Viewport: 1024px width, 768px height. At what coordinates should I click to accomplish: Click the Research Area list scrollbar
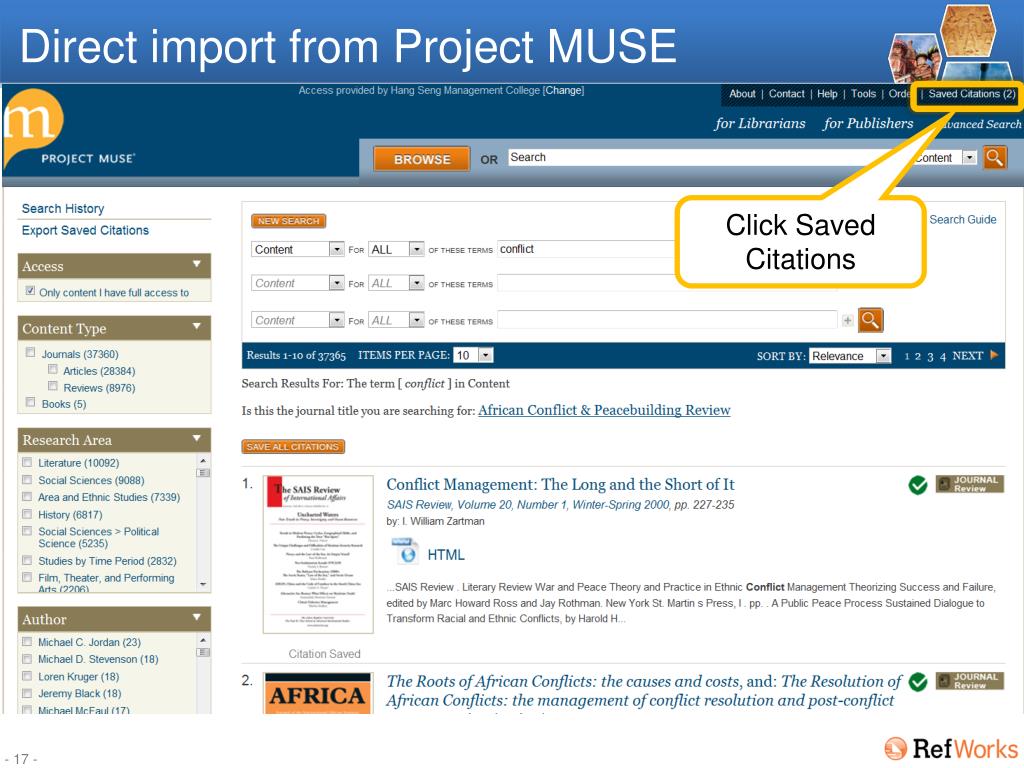click(x=203, y=522)
